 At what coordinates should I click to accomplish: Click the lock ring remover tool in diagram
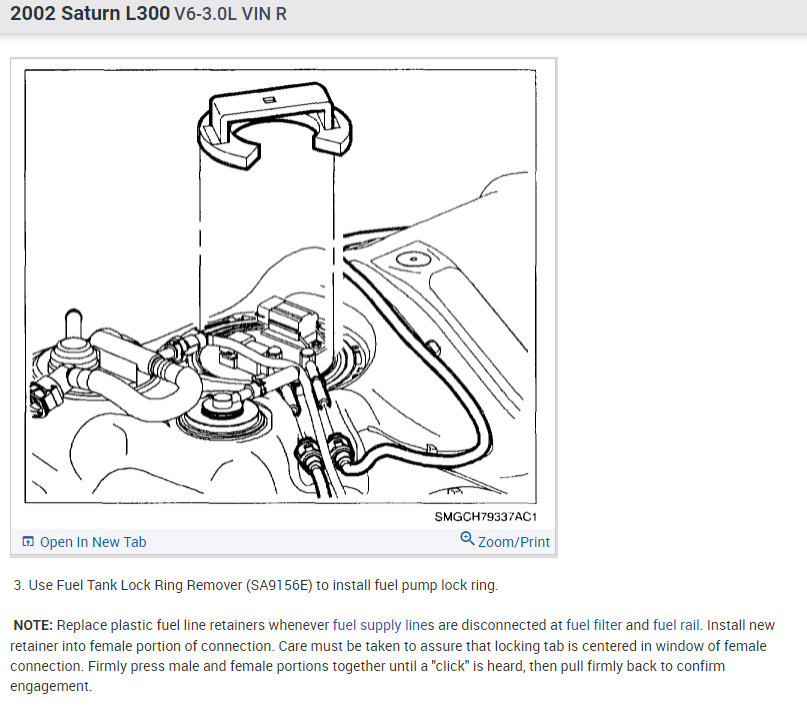274,126
